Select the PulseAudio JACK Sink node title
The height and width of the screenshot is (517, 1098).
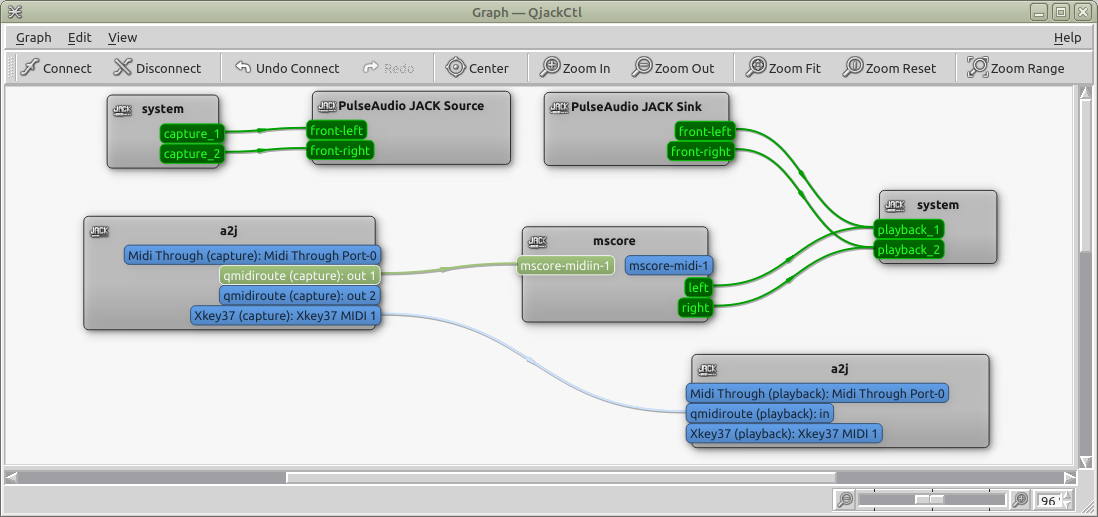[637, 106]
